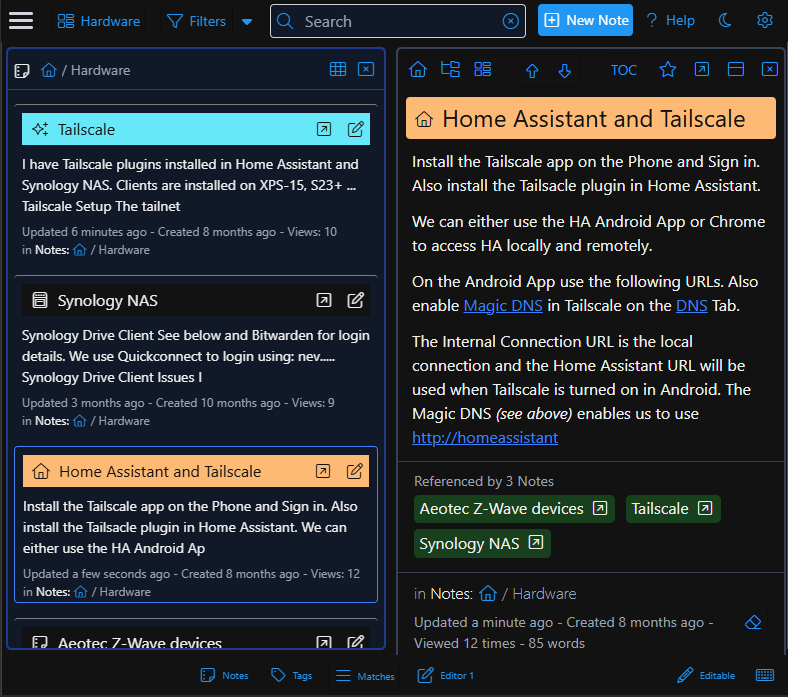Viewport: 788px width, 697px height.
Task: Follow the DNS tab link
Action: tap(691, 306)
